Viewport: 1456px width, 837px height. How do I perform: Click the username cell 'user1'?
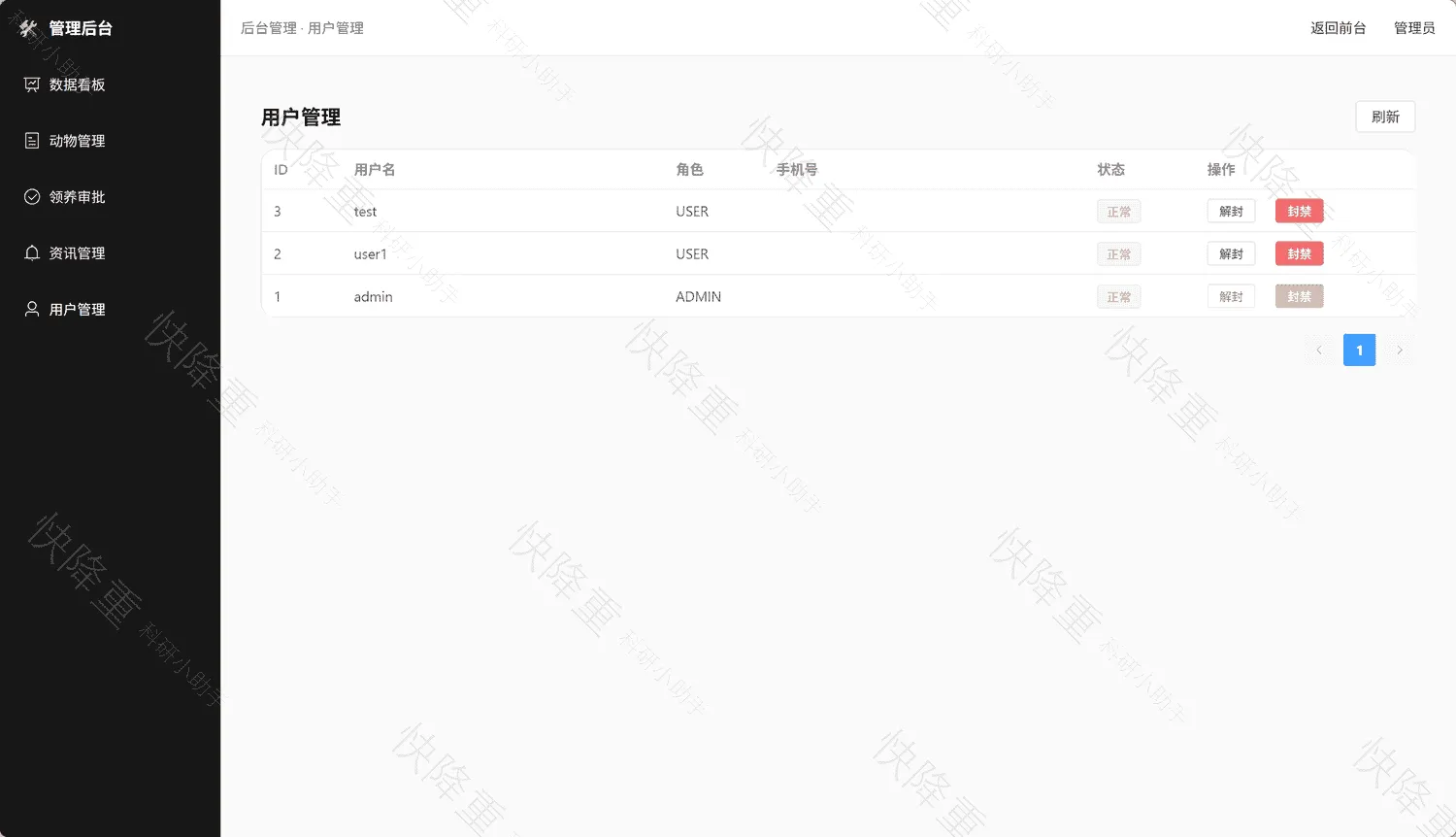pyautogui.click(x=371, y=254)
